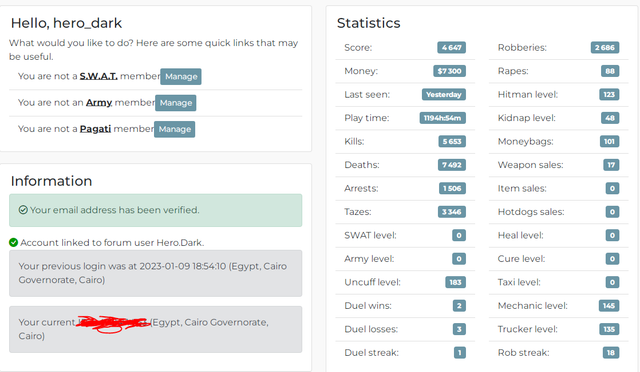The height and width of the screenshot is (372, 640).
Task: Click the Deaths badge 7 492
Action: (451, 165)
